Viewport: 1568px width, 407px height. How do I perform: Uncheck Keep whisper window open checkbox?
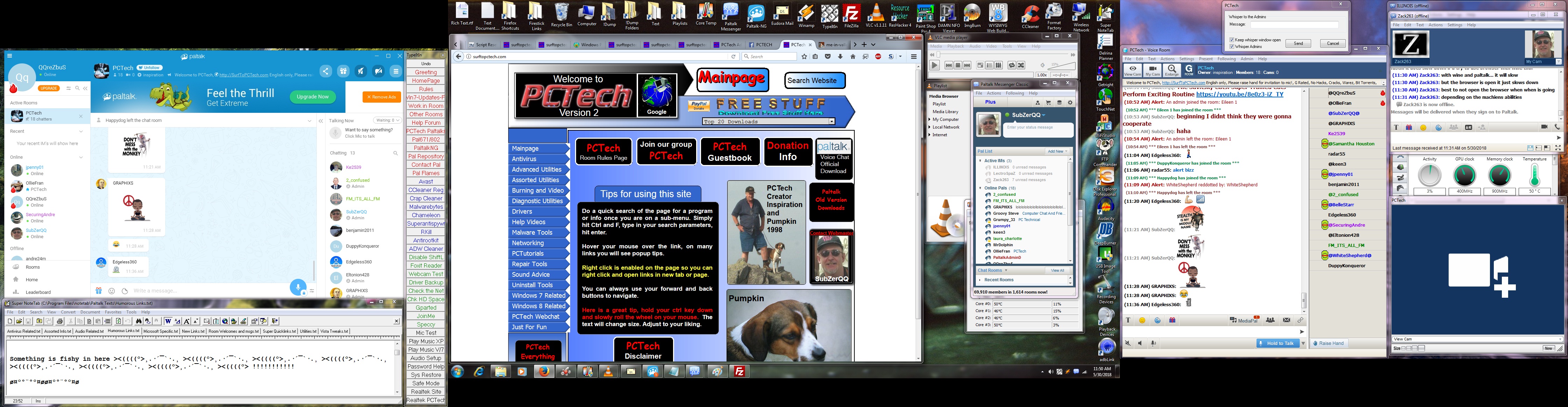coord(1231,40)
